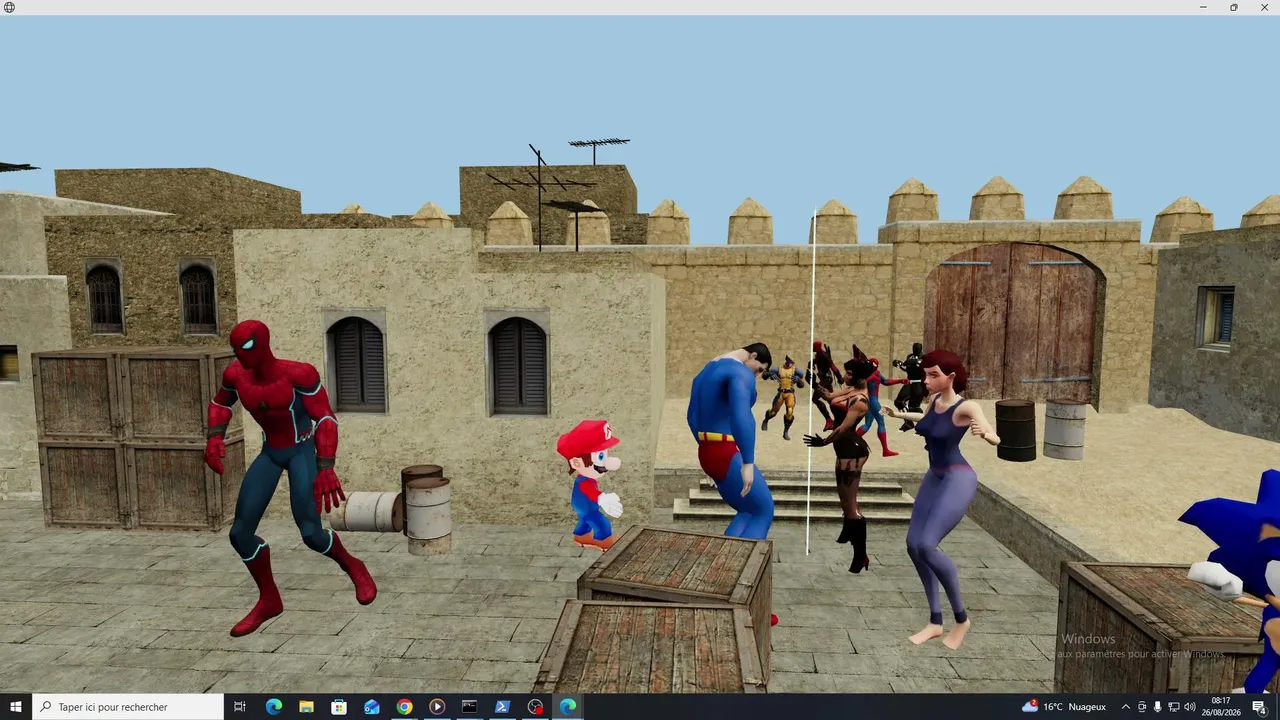The width and height of the screenshot is (1280, 720).
Task: Open the PowerShell taskbar icon
Action: pyautogui.click(x=503, y=707)
